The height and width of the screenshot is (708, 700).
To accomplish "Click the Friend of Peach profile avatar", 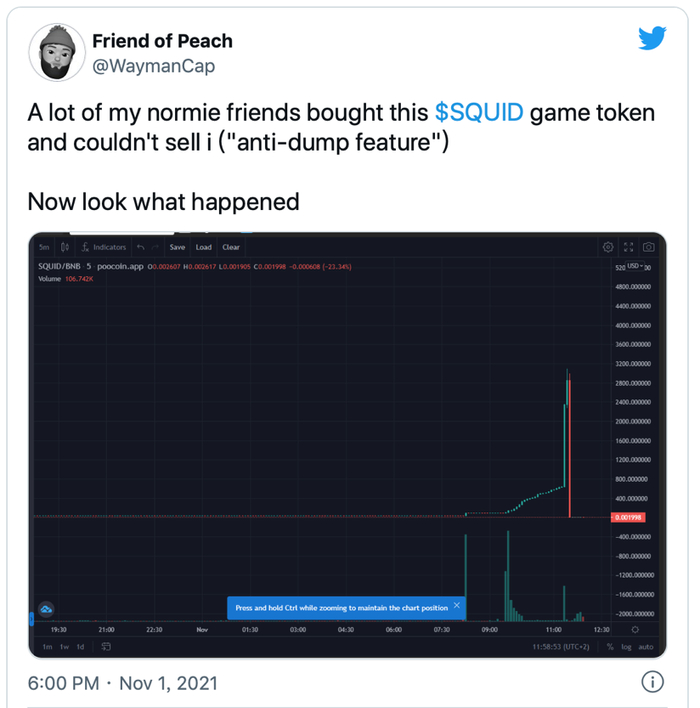I will [56, 53].
